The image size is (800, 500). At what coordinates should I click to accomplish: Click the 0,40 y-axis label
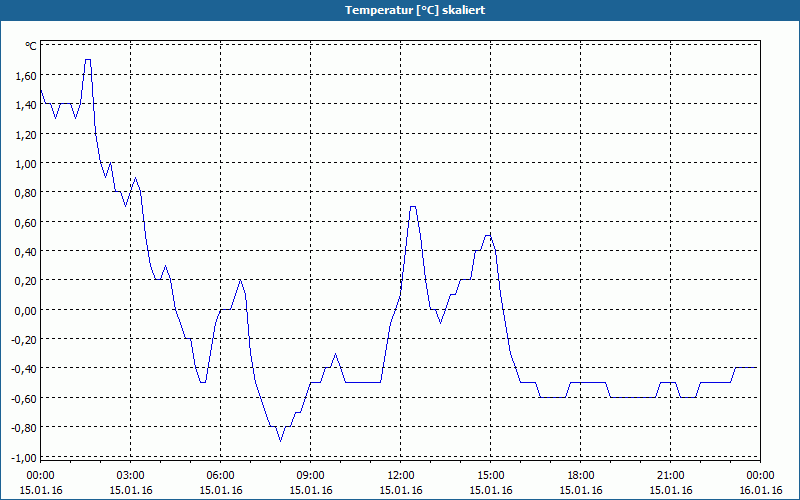[27, 251]
